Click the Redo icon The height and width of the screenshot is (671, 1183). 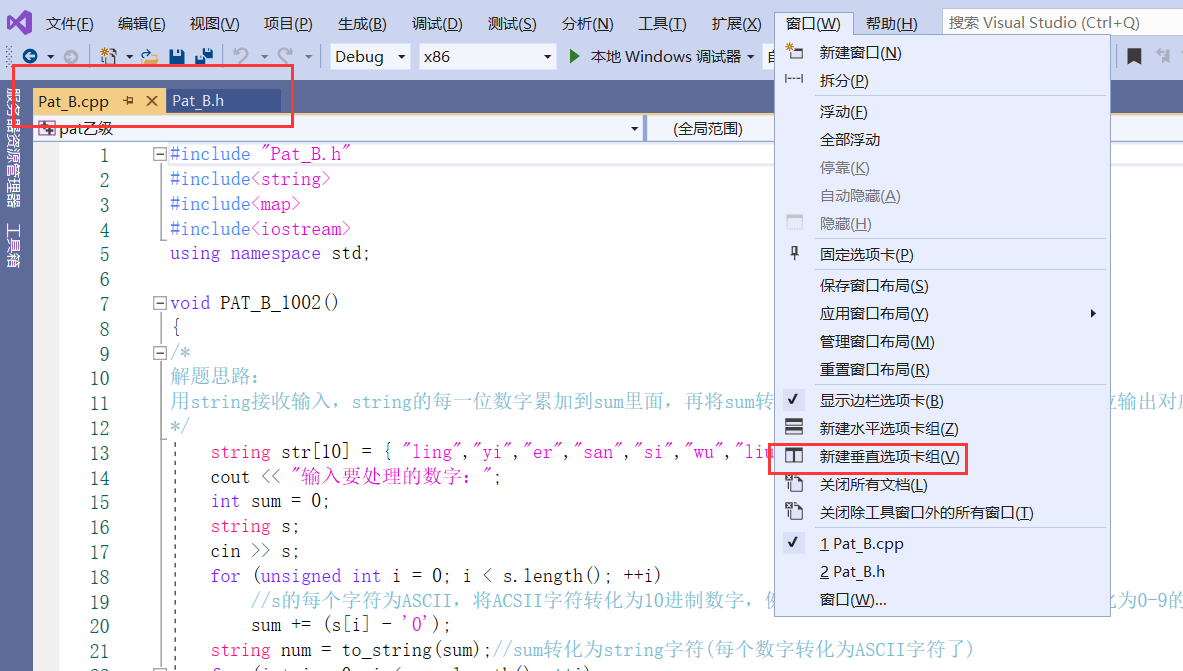(x=283, y=56)
